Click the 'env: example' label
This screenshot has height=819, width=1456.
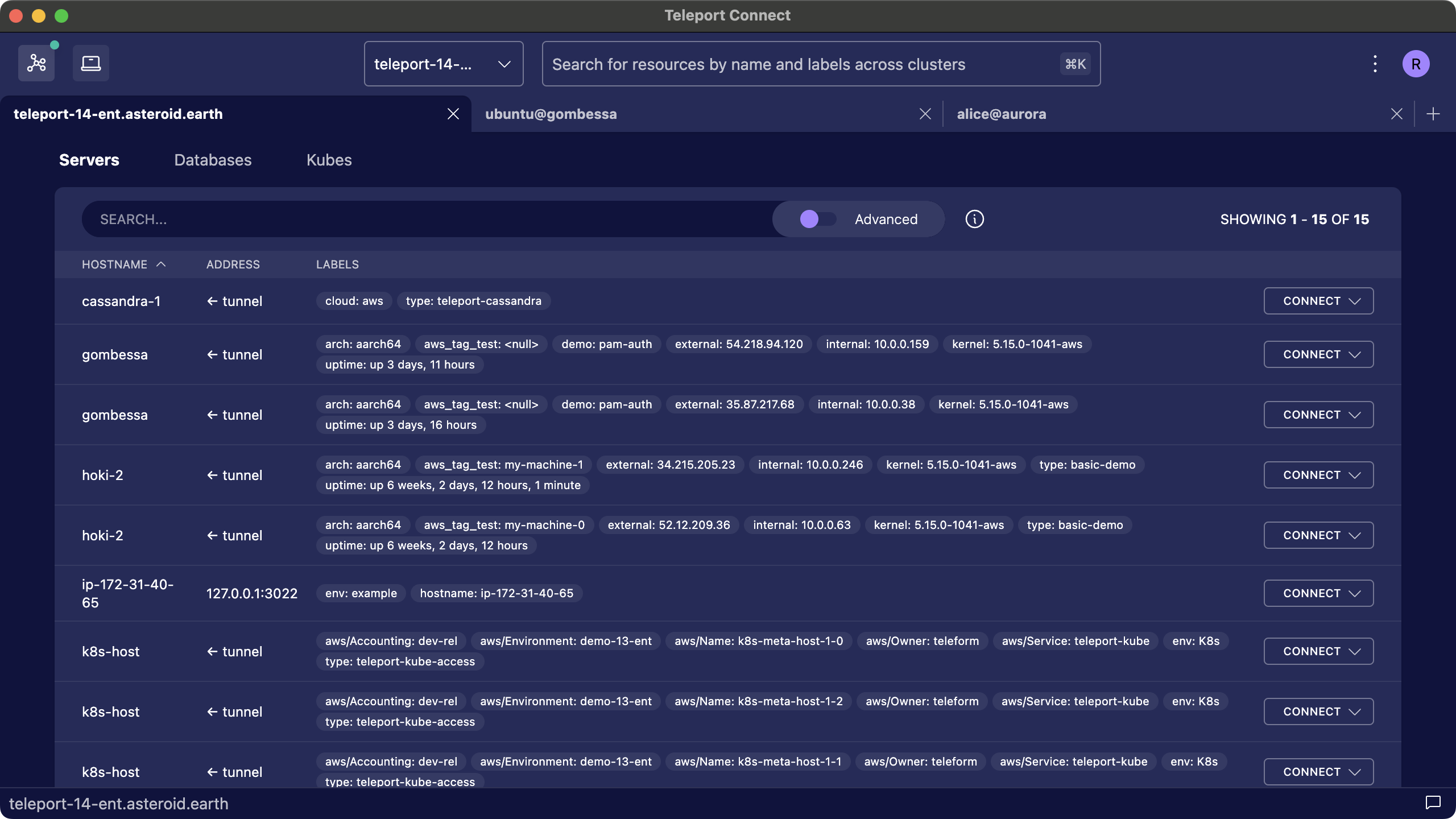coord(361,593)
